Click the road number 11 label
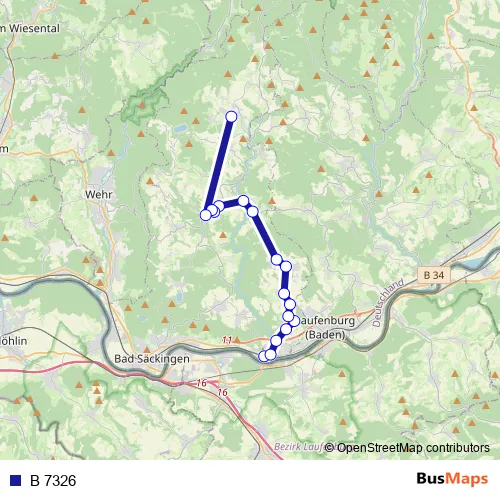Viewport: 500px width, 500px height. pyautogui.click(x=227, y=340)
